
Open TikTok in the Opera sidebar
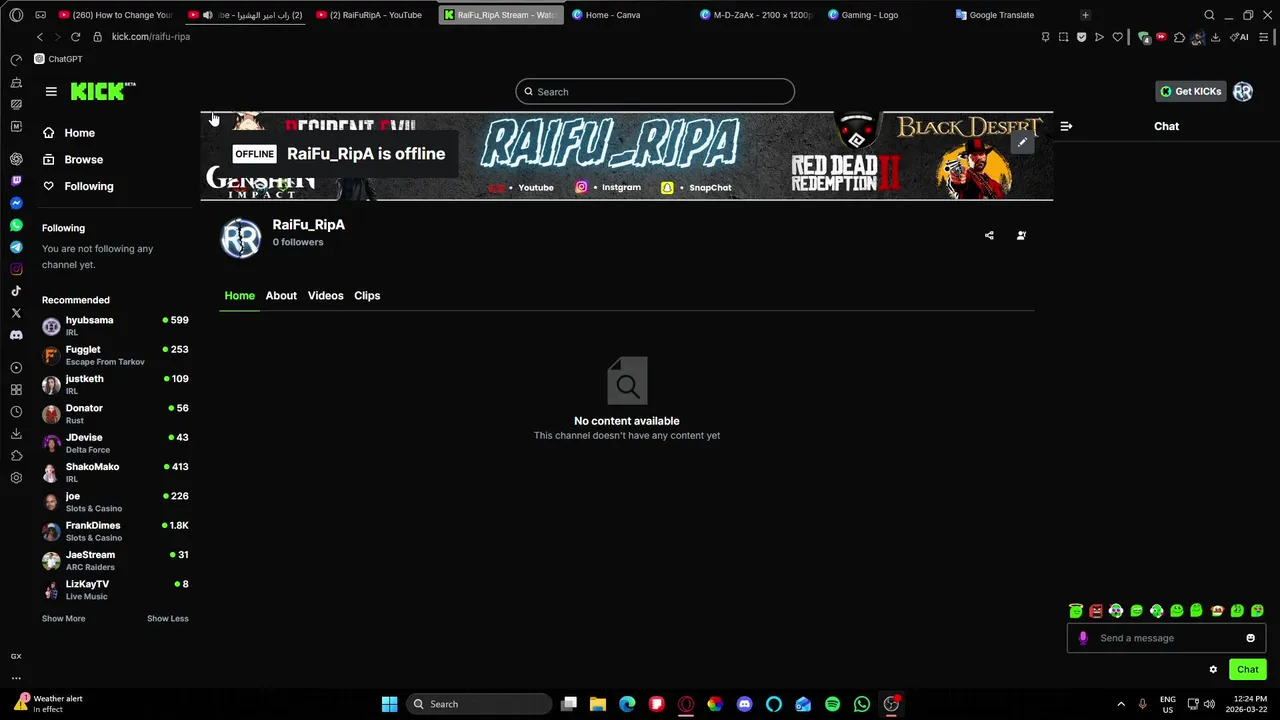[16, 291]
